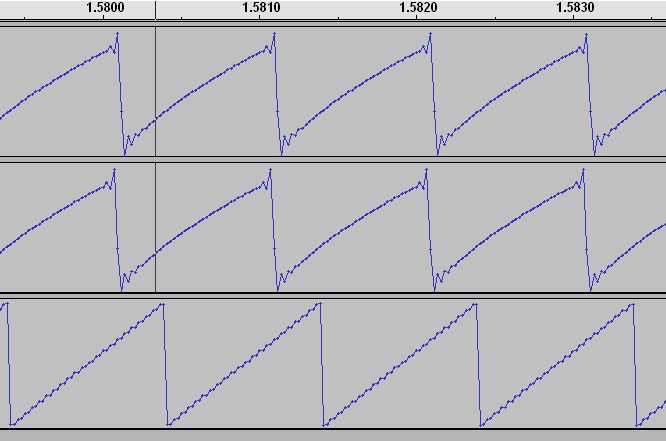
Task: Click the middle track's waveform trough near 1.5820
Action: [434, 288]
